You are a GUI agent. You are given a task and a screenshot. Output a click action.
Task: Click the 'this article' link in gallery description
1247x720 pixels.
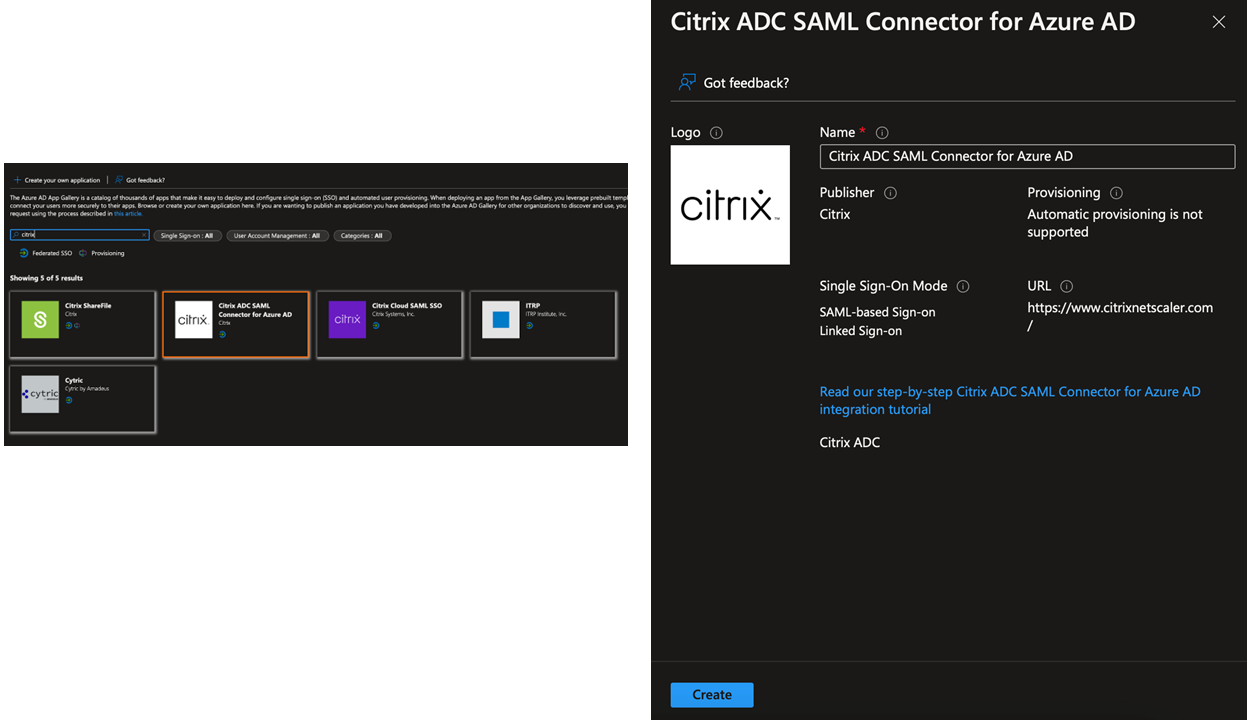click(128, 214)
